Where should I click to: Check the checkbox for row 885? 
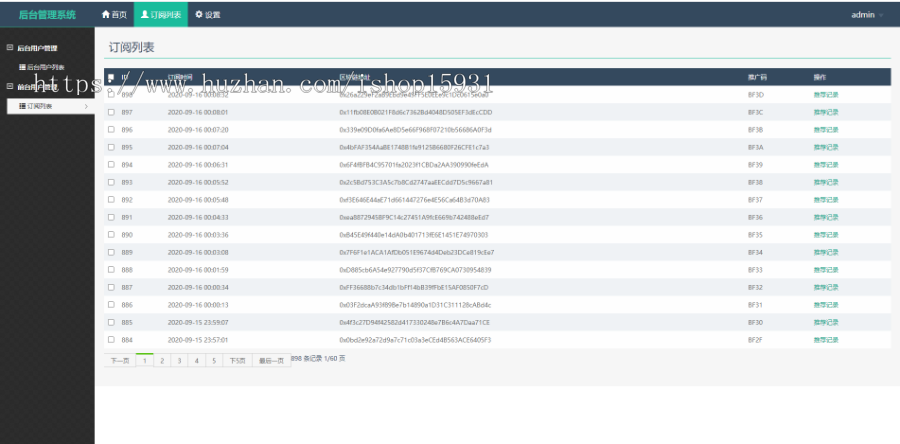pos(111,322)
